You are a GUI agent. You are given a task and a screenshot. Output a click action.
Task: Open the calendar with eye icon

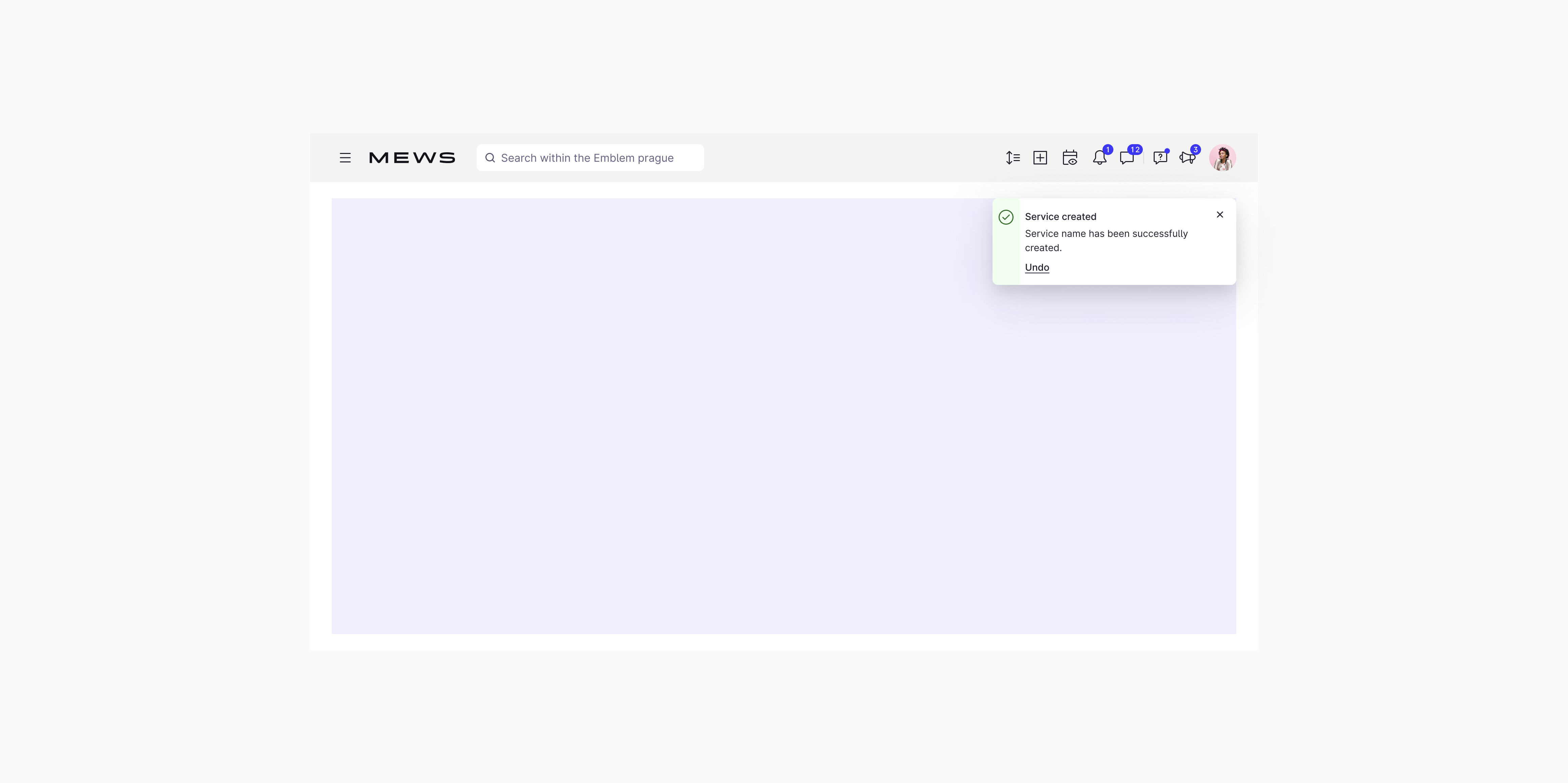coord(1069,158)
